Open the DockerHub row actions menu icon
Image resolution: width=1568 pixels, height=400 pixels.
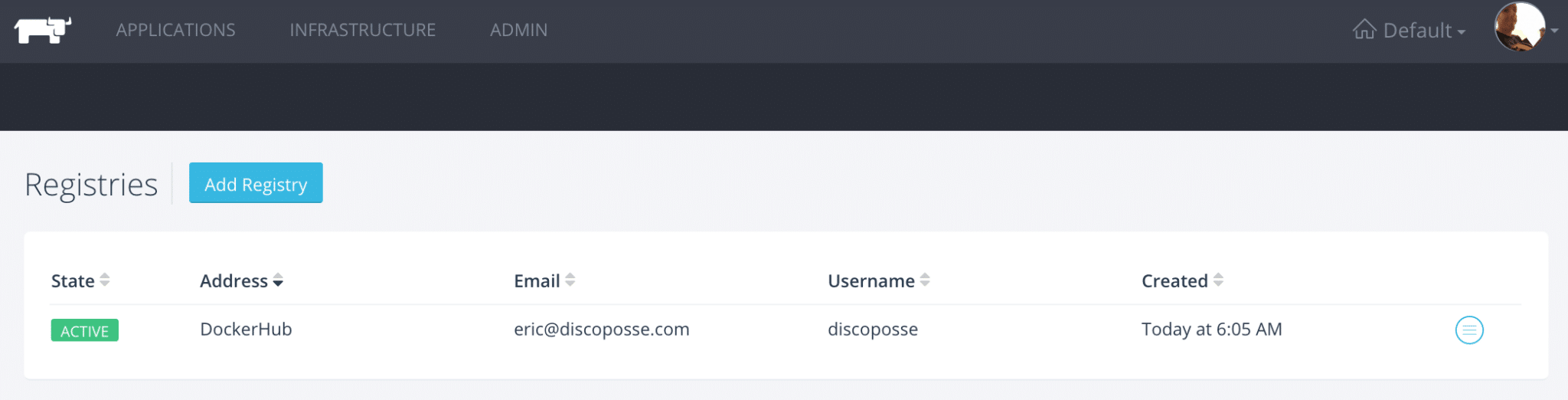[x=1468, y=330]
